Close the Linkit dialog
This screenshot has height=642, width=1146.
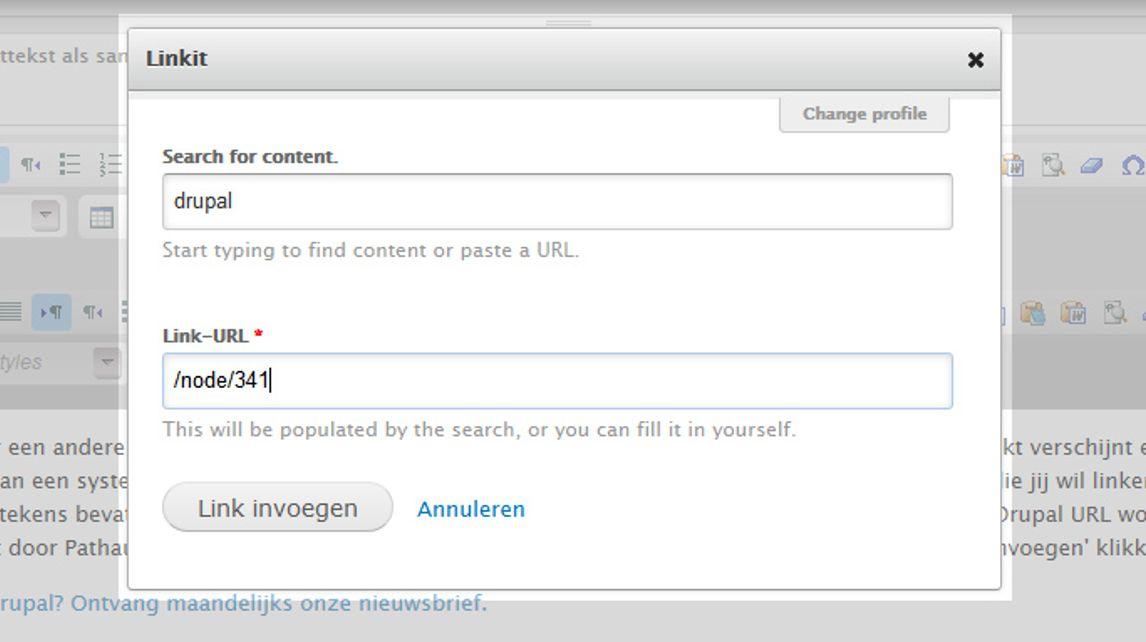tap(975, 60)
